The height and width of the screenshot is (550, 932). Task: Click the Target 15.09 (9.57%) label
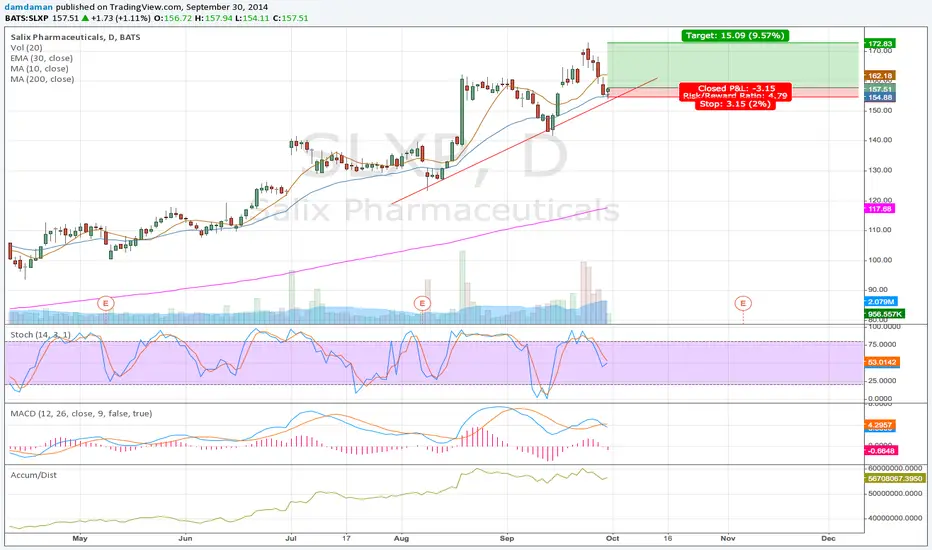[735, 36]
